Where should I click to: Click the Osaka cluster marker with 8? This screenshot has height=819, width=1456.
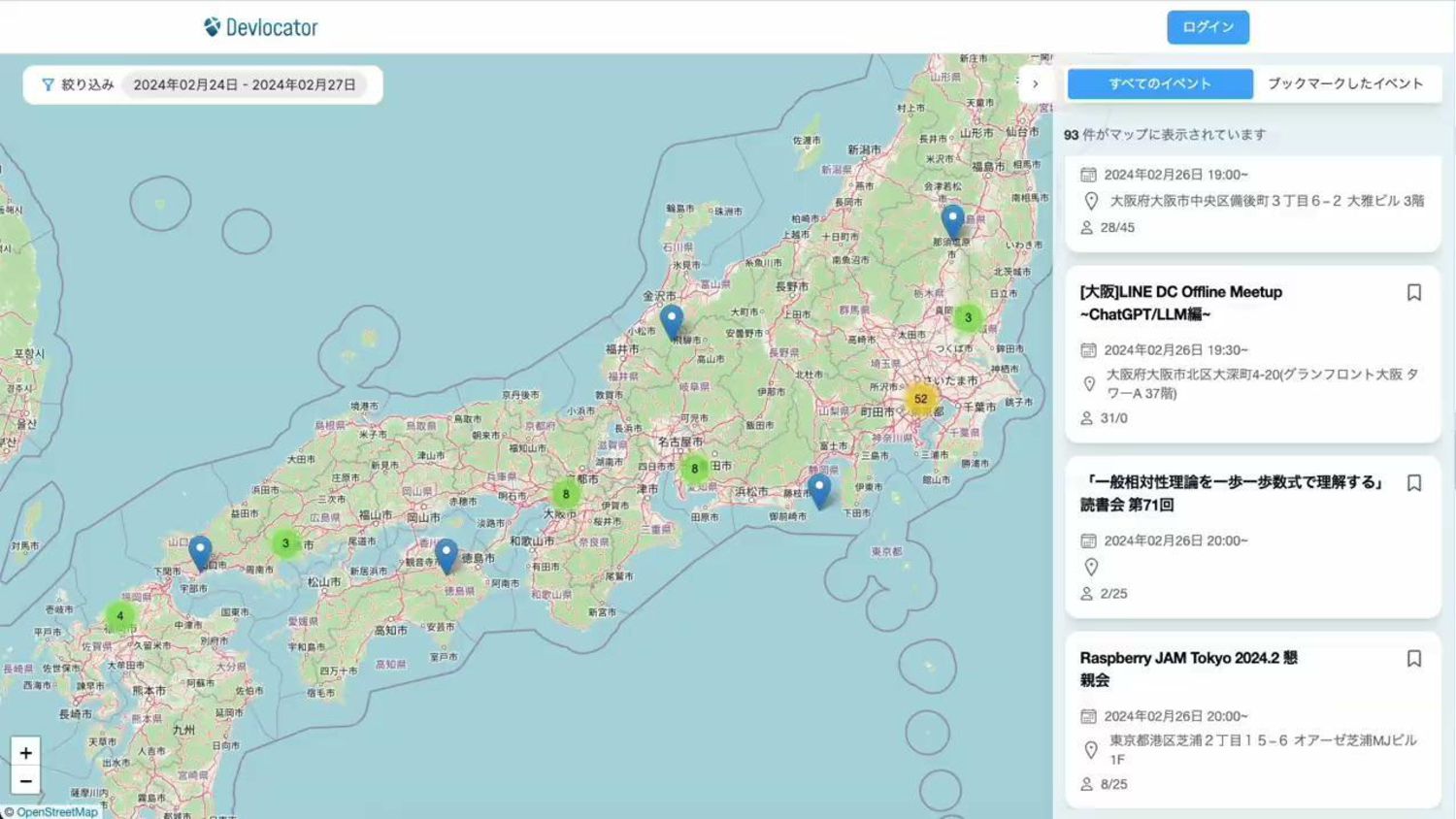566,494
